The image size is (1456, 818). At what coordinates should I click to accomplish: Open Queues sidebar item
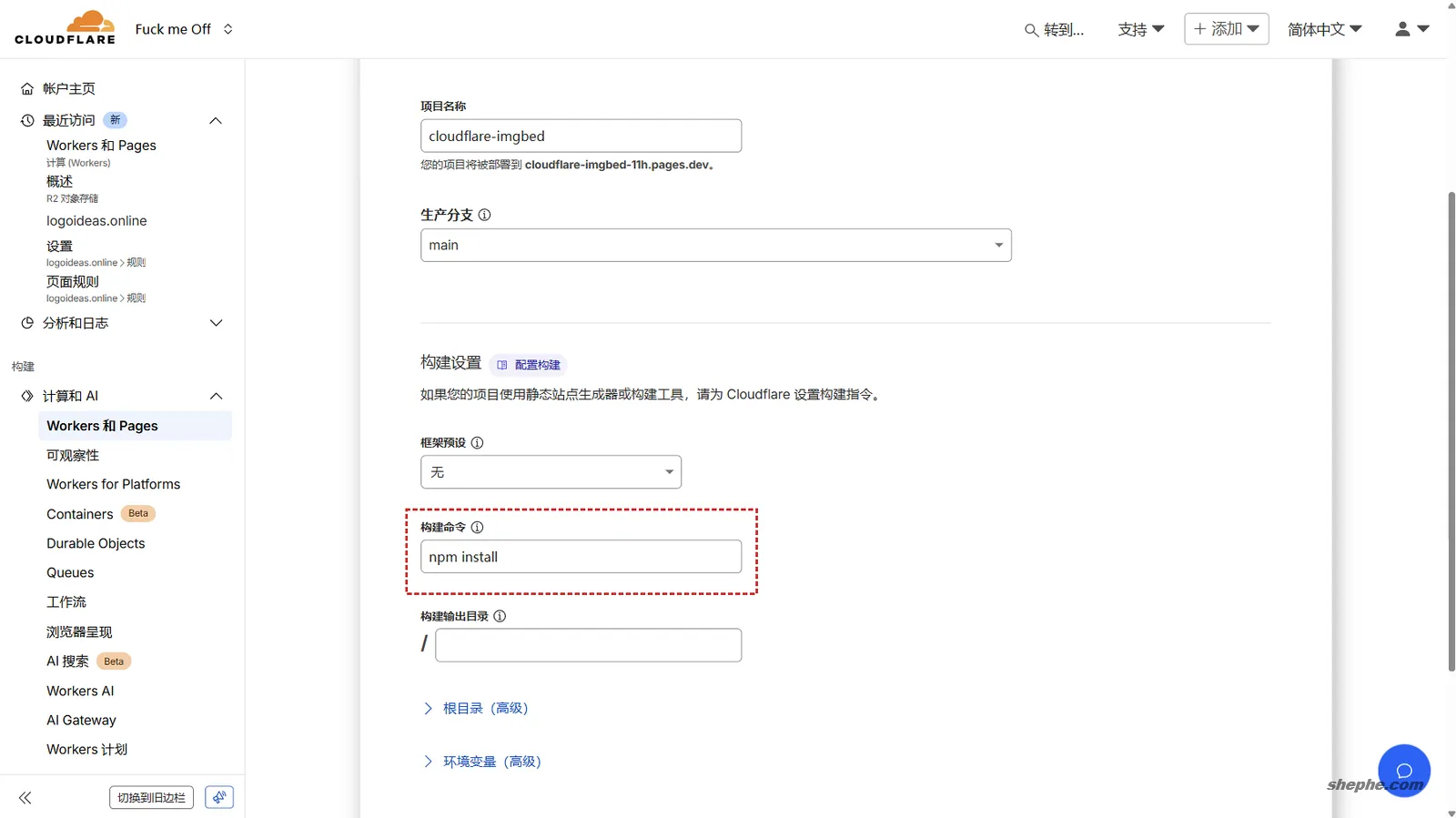tap(70, 572)
